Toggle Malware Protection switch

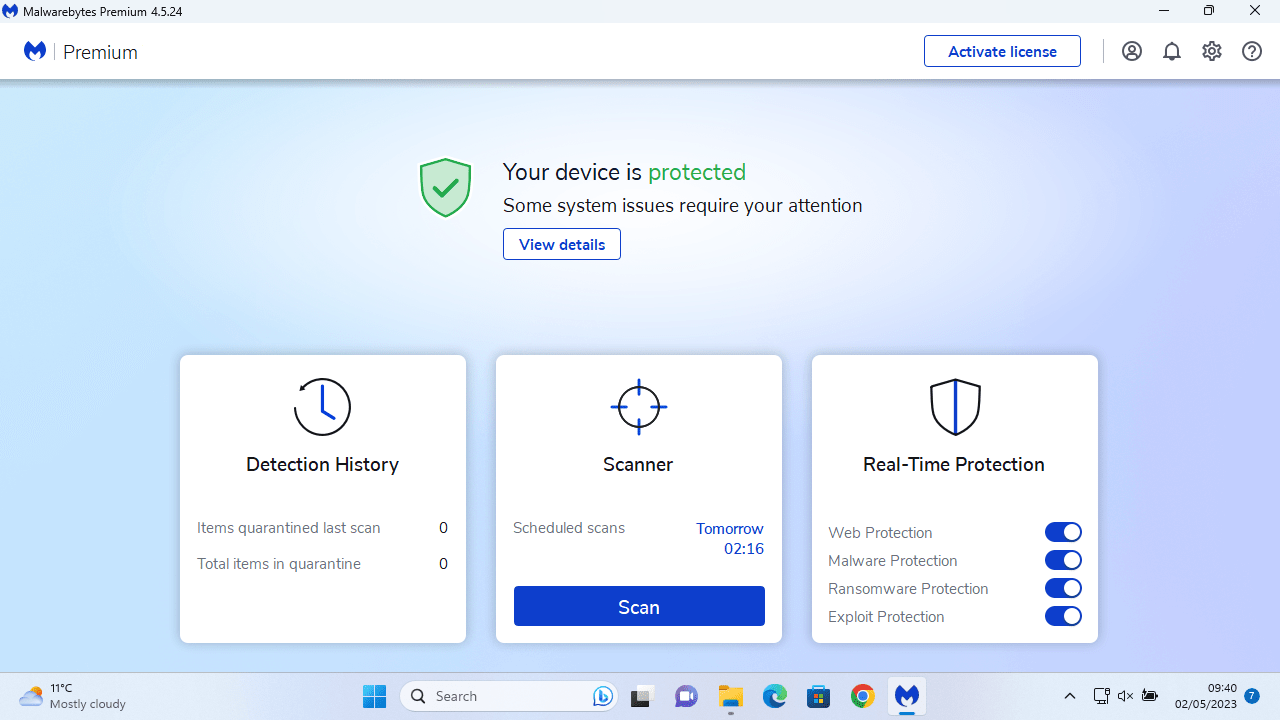(x=1063, y=560)
